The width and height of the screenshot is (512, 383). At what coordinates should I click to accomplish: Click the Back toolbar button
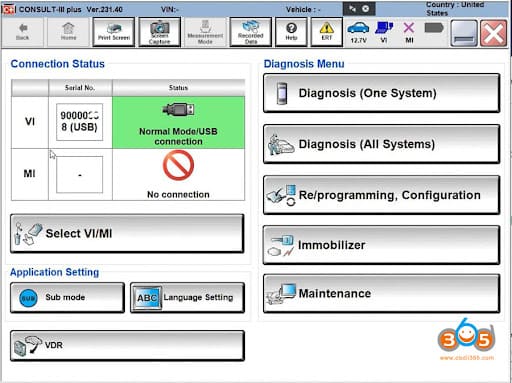pyautogui.click(x=22, y=32)
